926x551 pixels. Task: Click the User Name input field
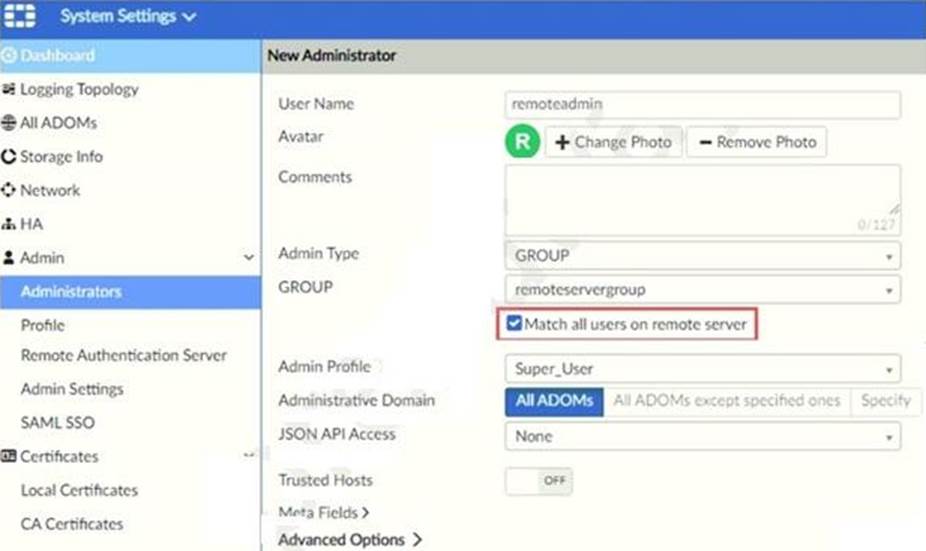[702, 104]
